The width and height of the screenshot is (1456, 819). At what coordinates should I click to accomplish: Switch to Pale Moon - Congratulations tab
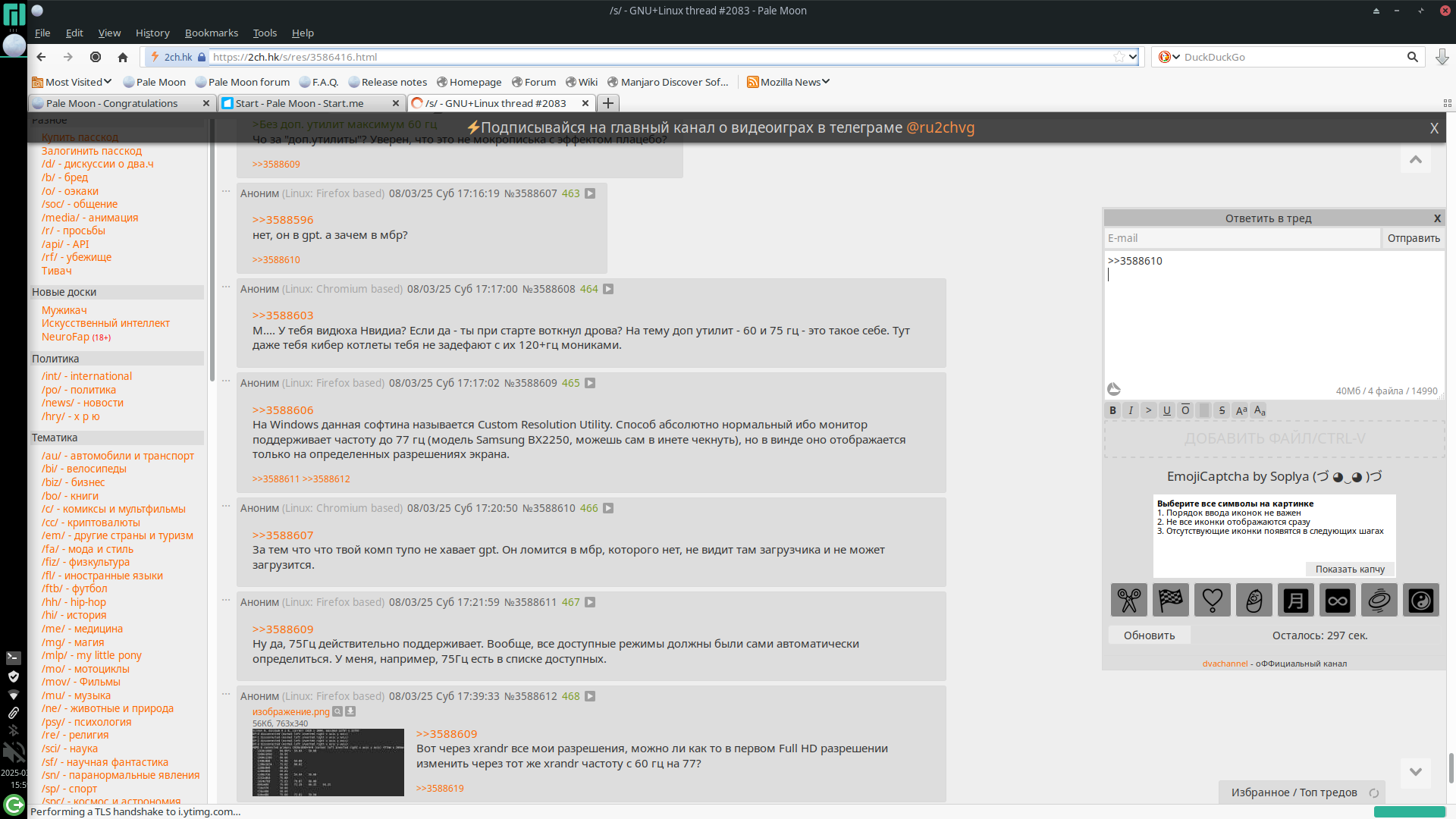(x=121, y=103)
